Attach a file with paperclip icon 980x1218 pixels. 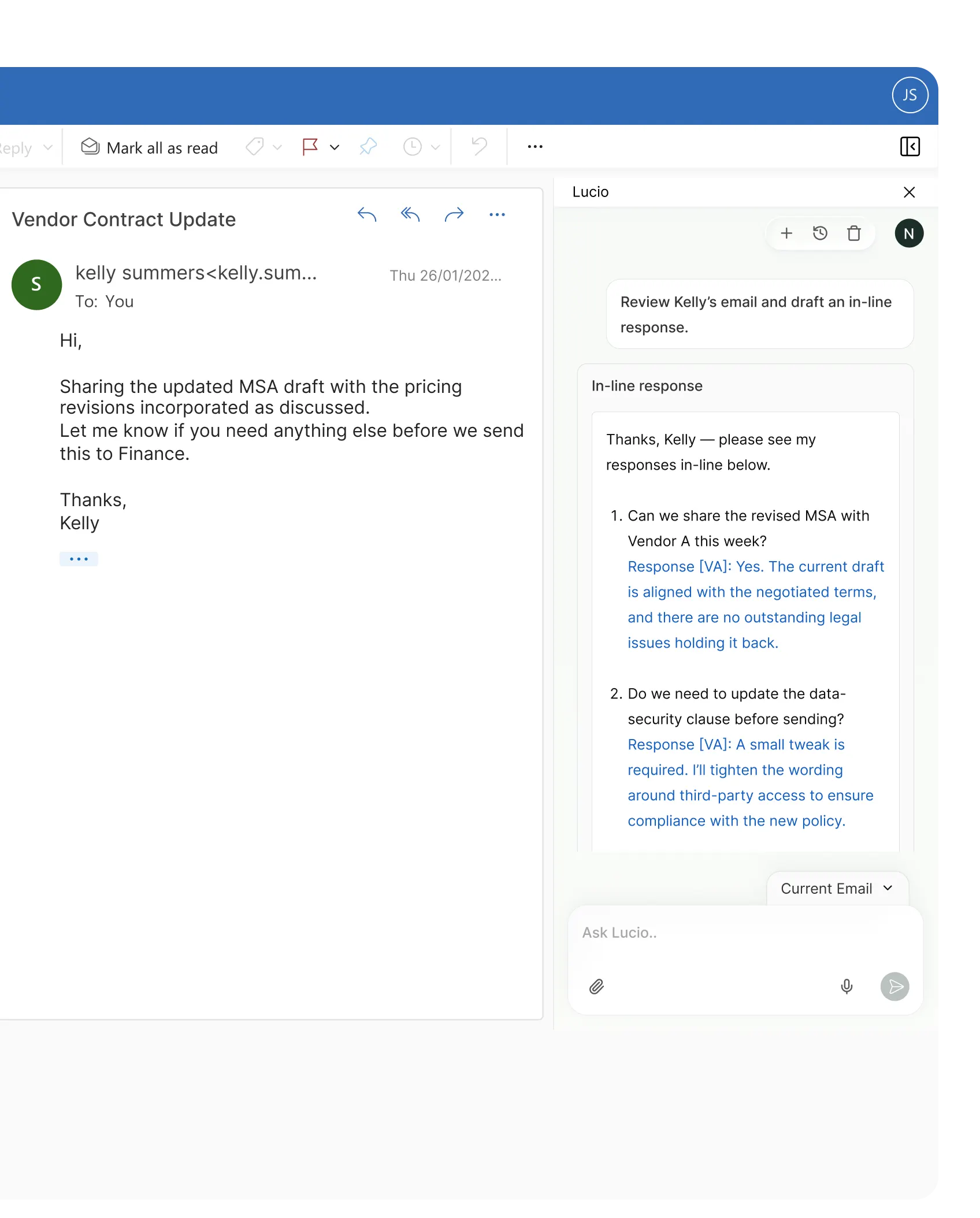596,986
